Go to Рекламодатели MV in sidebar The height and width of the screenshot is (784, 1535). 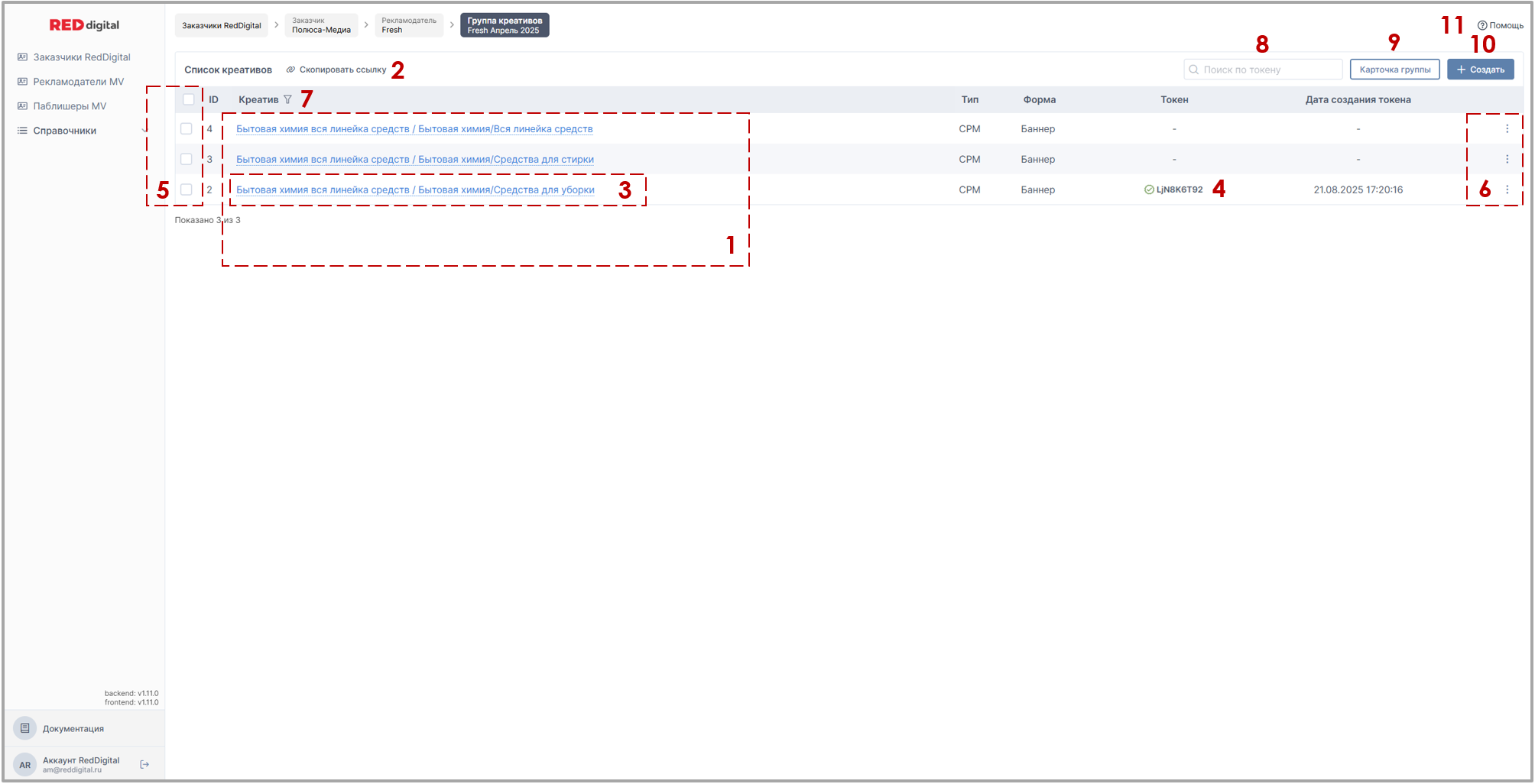coord(78,82)
